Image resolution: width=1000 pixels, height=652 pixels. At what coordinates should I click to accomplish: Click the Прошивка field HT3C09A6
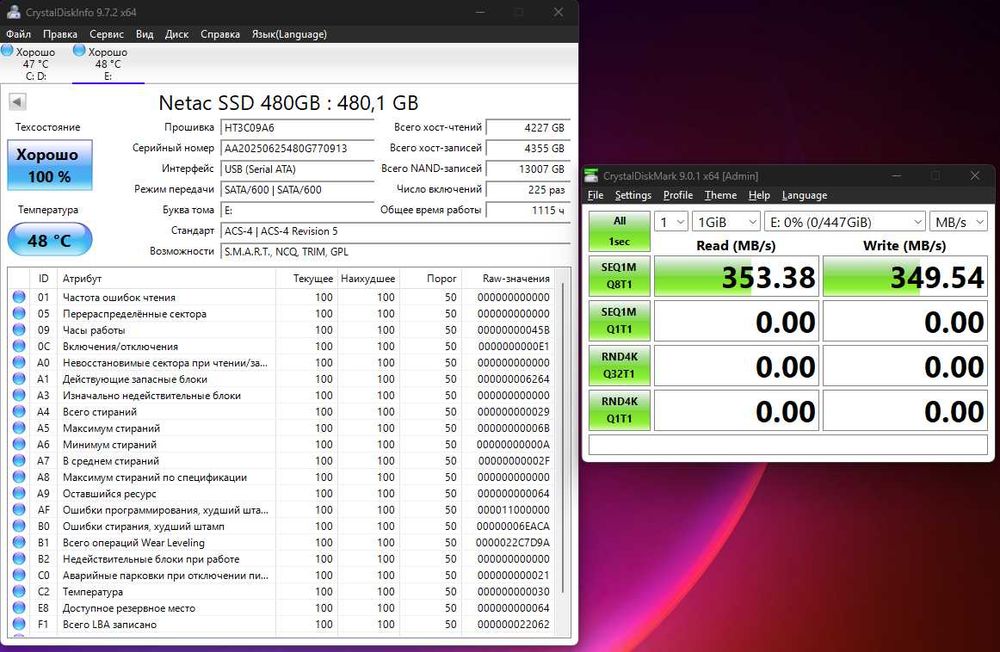(297, 128)
